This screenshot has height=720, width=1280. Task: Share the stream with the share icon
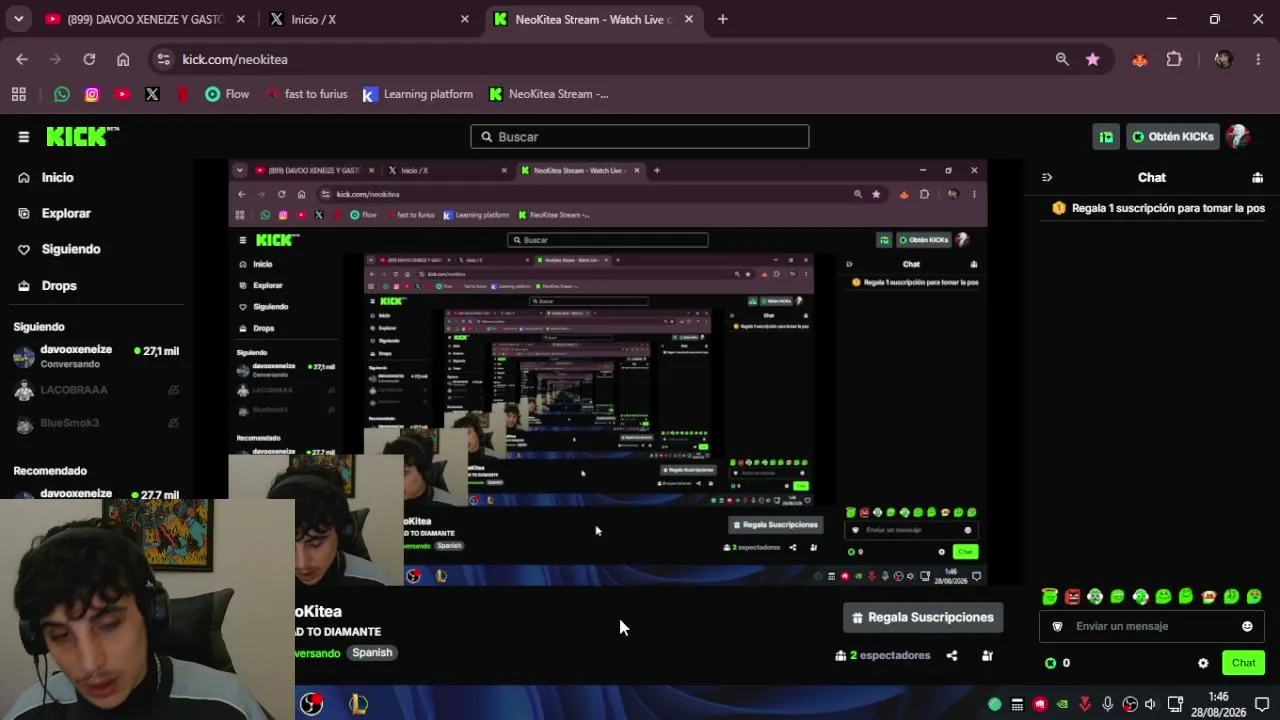(952, 656)
